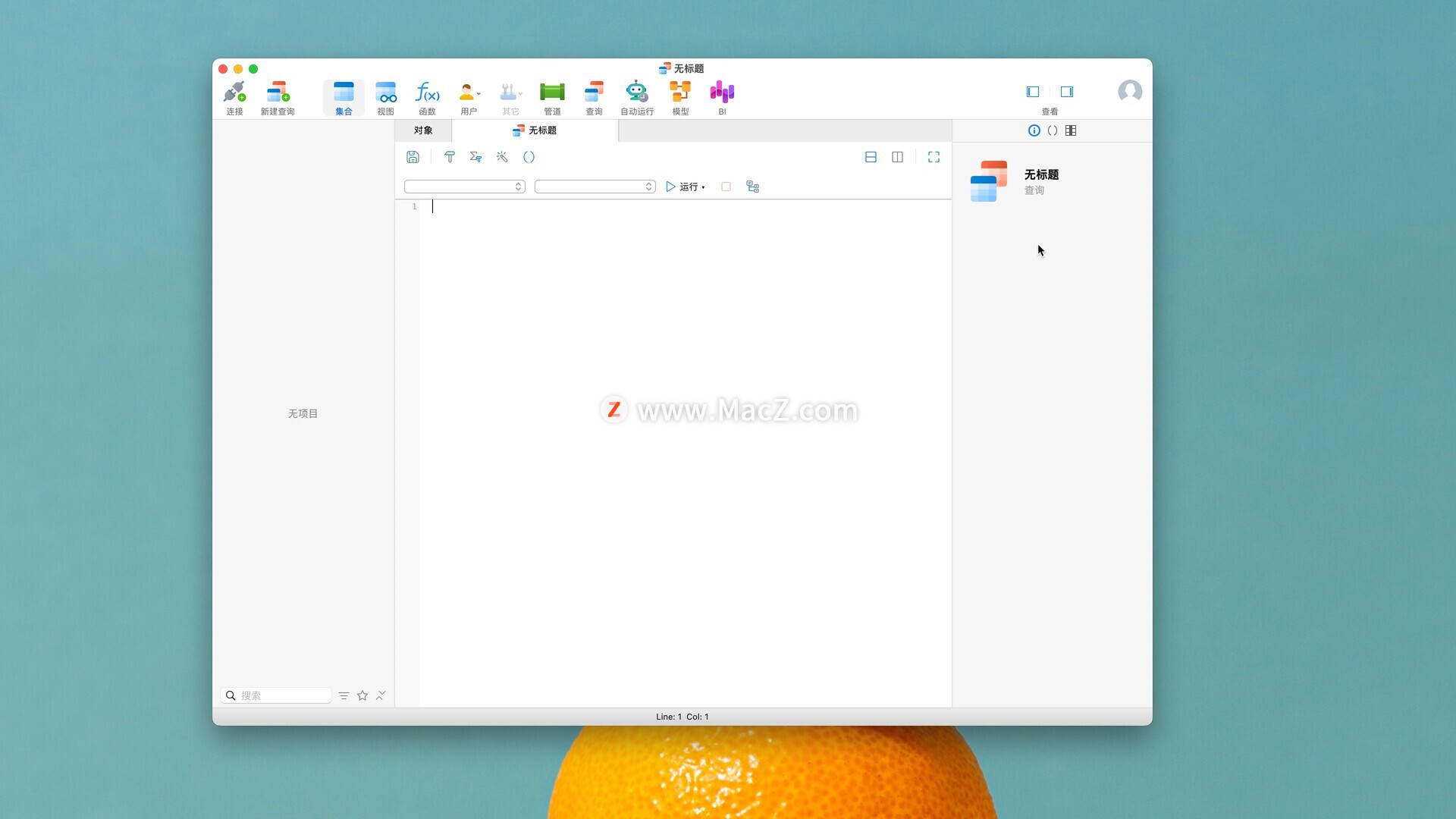Open the 模型 model tool
Screen dimensions: 1456x819
click(680, 98)
